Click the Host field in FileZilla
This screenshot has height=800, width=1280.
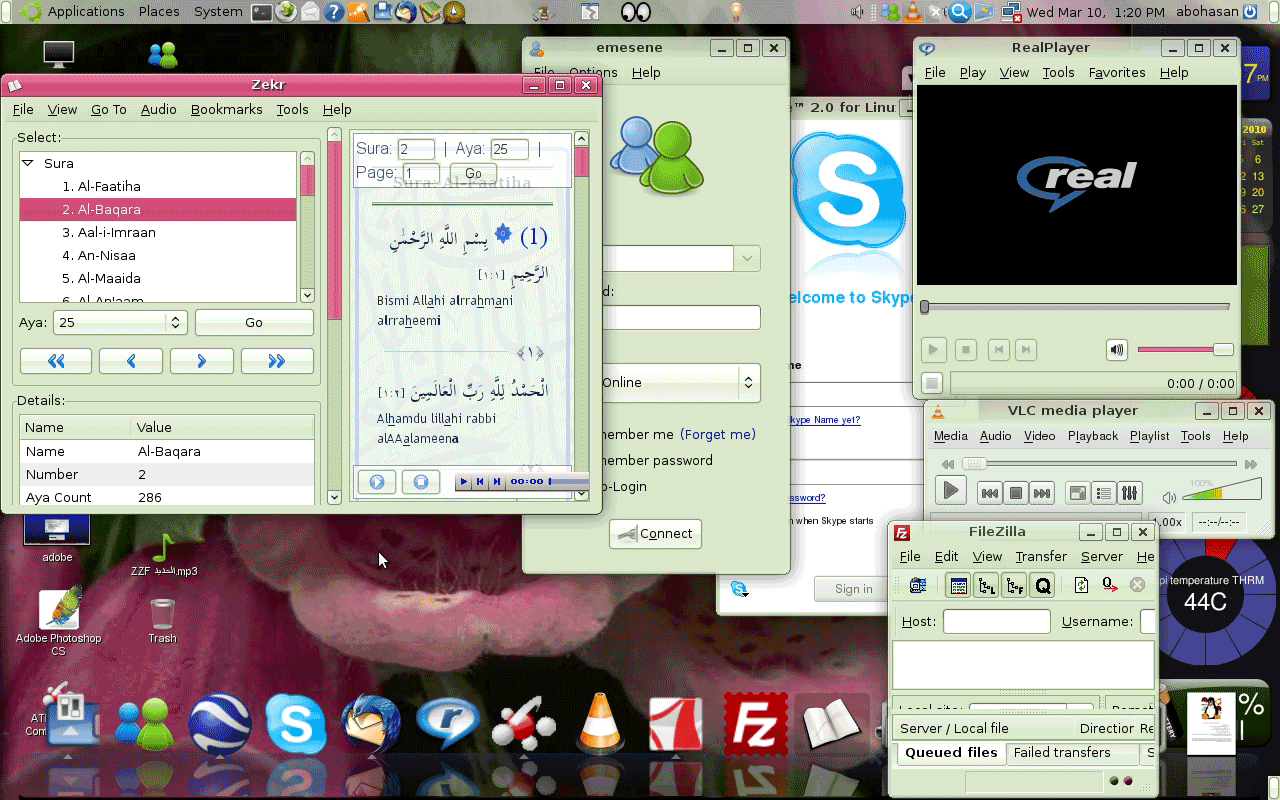[x=996, y=621]
